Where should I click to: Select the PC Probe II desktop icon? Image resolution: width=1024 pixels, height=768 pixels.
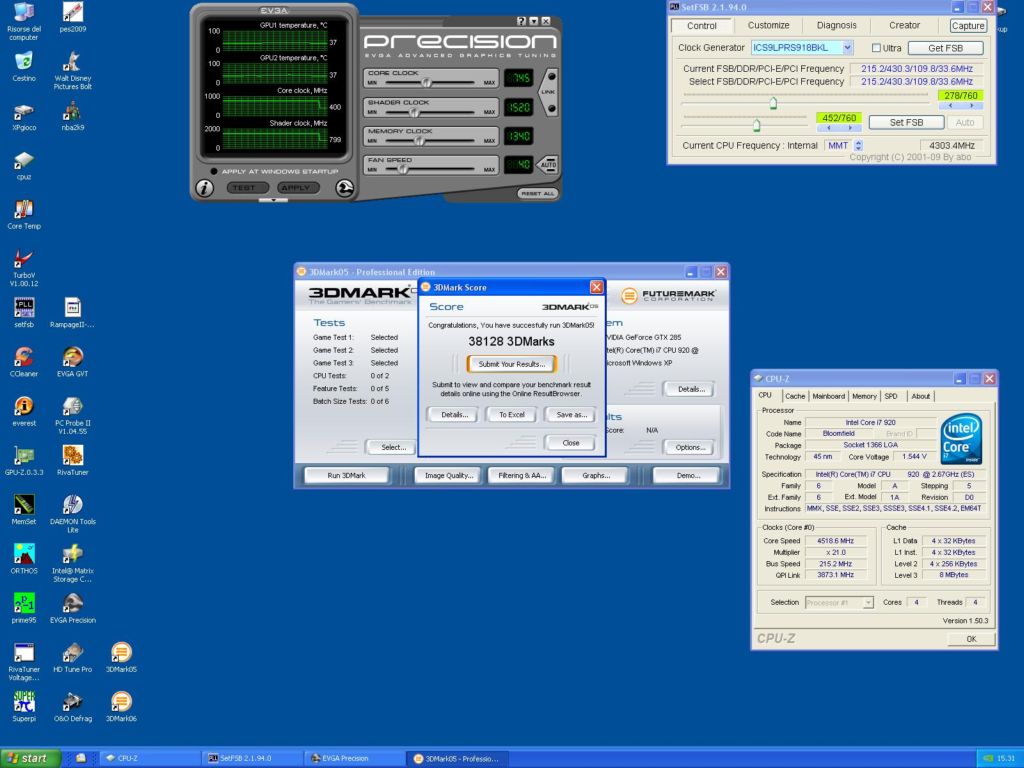[72, 415]
